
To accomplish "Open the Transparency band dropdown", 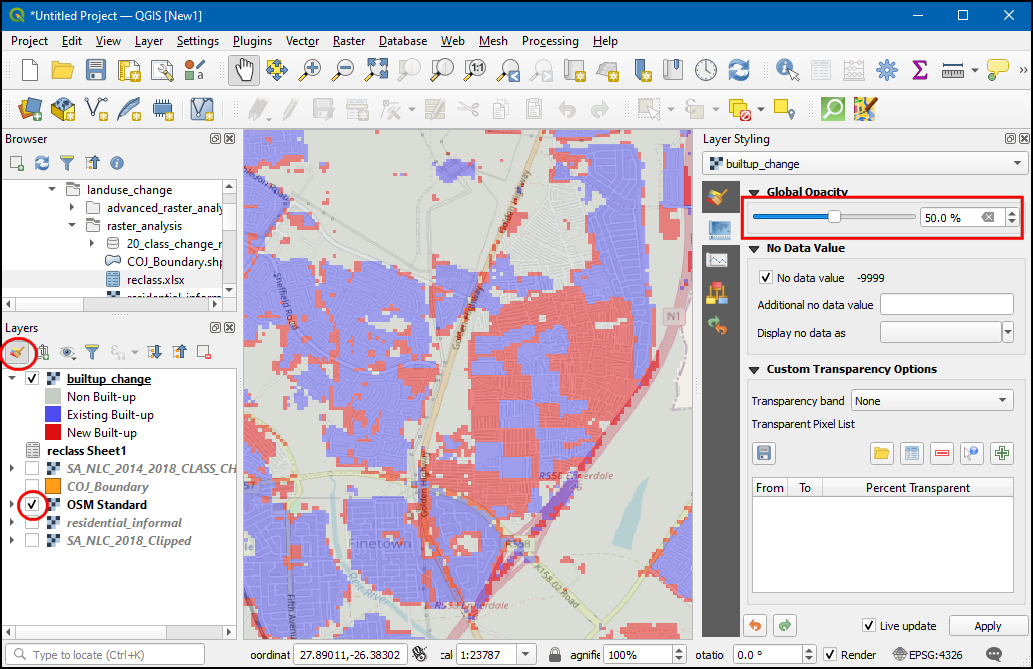I will coord(932,401).
